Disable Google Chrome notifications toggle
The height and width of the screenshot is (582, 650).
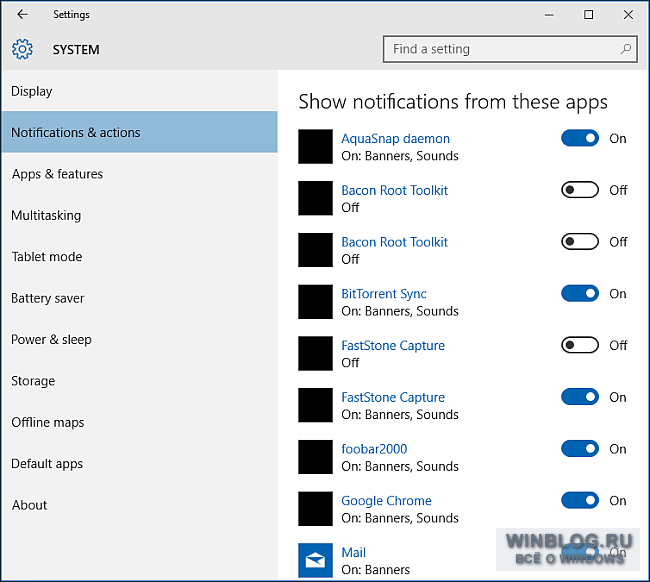point(580,500)
